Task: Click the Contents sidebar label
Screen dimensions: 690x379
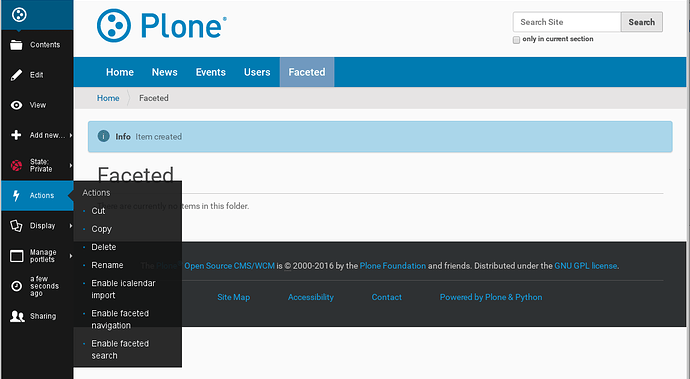Action: [x=45, y=45]
